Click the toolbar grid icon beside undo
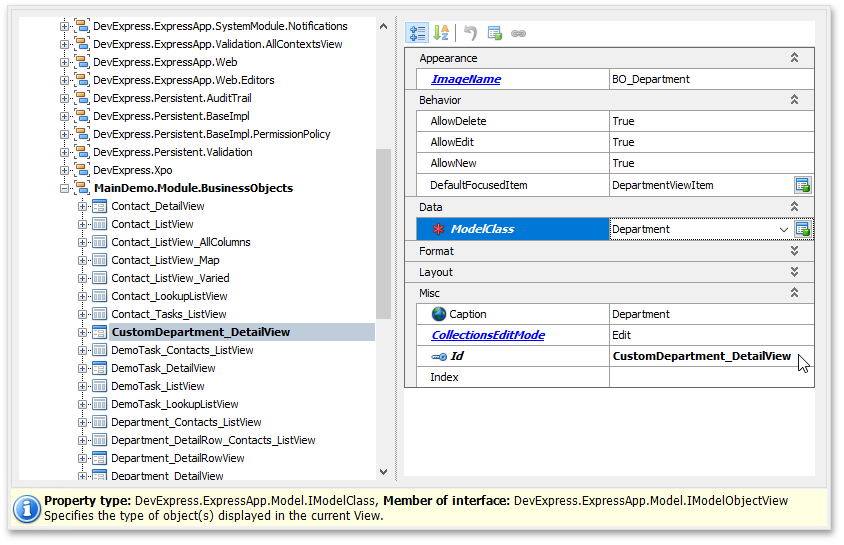This screenshot has width=844, height=545. click(x=494, y=33)
